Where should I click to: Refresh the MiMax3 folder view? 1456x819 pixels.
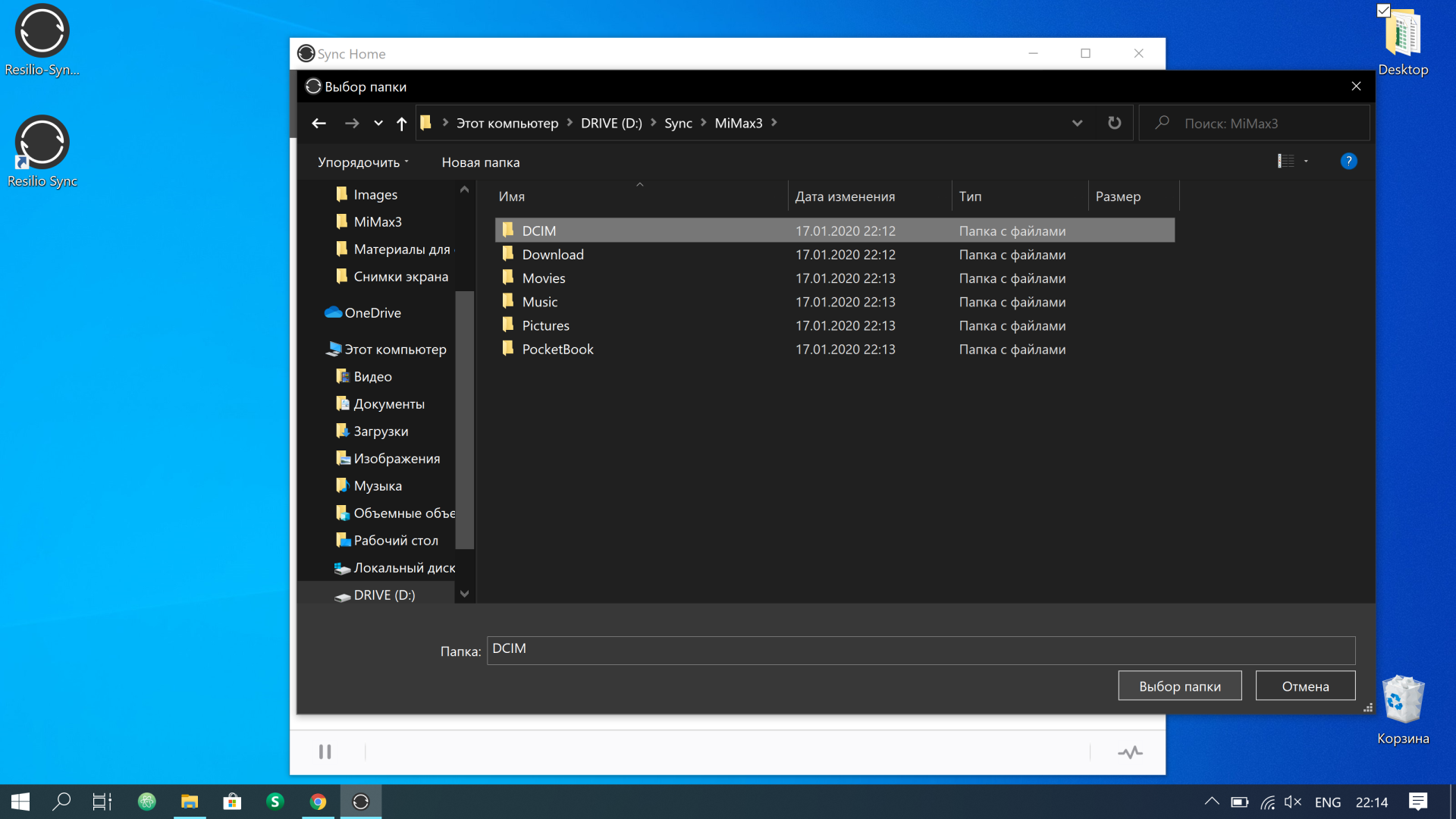tap(1114, 123)
